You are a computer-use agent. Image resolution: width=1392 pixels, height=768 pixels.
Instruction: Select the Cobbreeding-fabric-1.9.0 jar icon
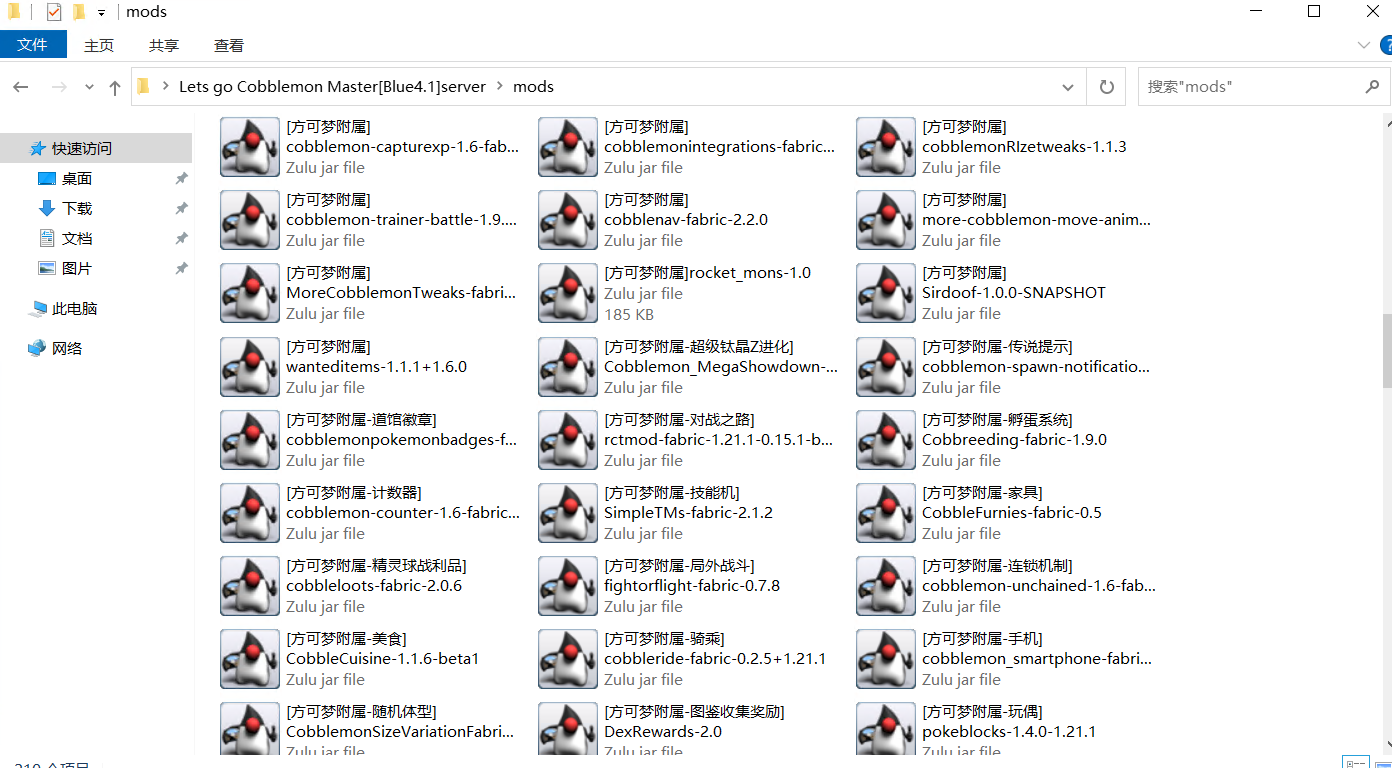pos(886,440)
